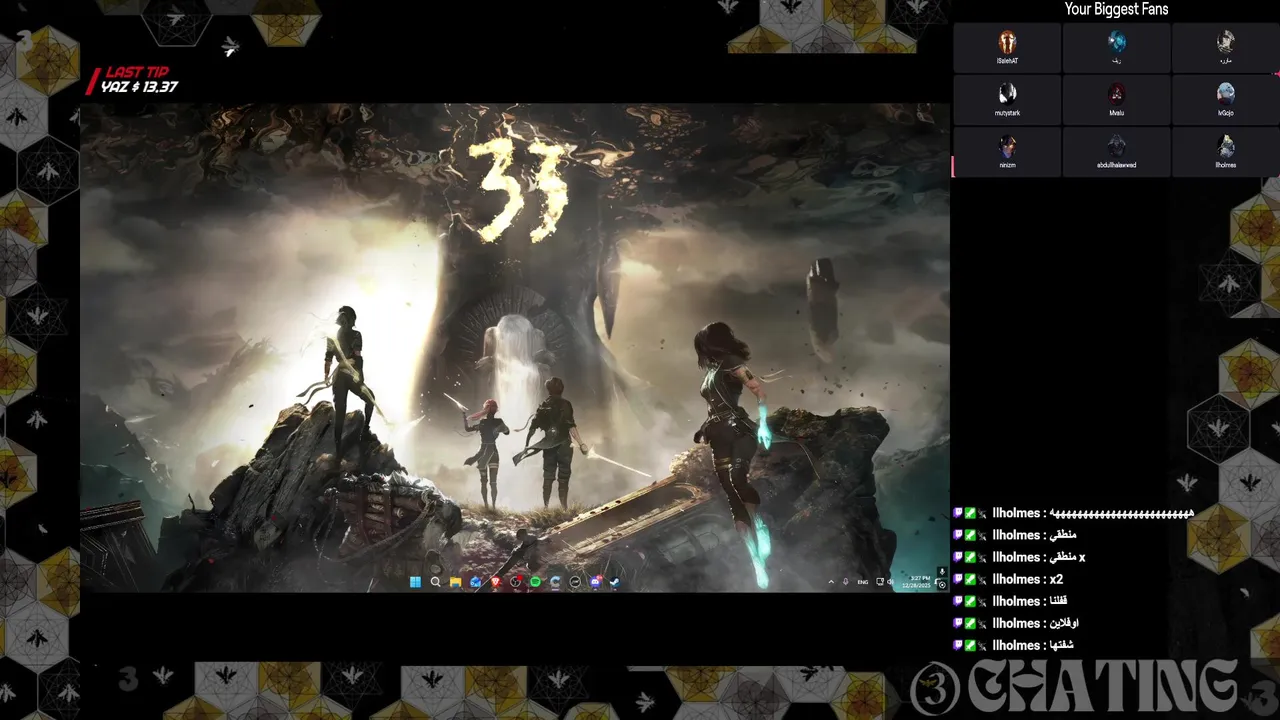Viewport: 1280px width, 720px height.
Task: Open taskbar Search magnifier
Action: [x=436, y=582]
